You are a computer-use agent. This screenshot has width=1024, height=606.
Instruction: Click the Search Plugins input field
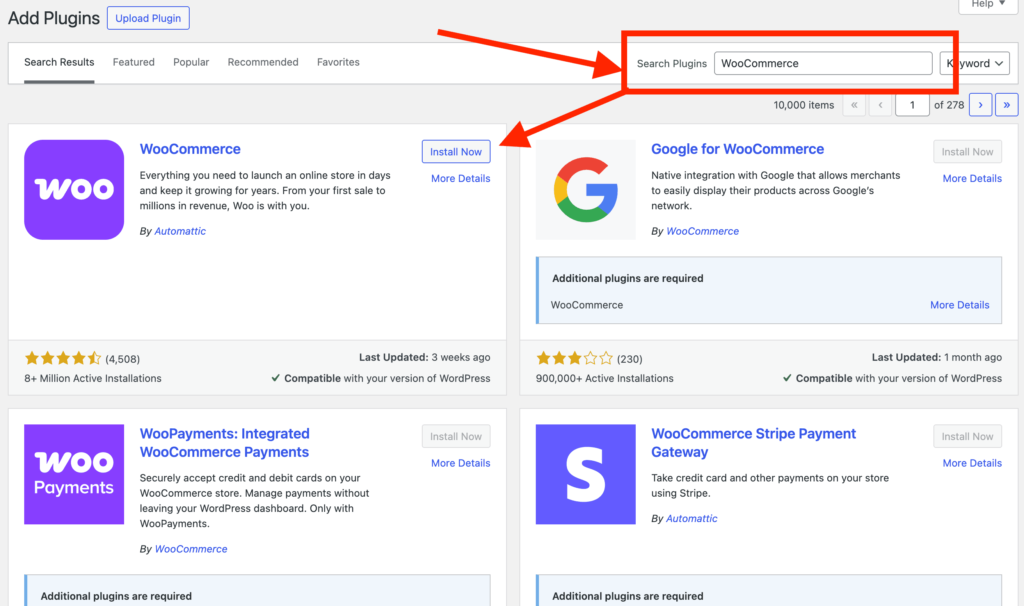(823, 63)
